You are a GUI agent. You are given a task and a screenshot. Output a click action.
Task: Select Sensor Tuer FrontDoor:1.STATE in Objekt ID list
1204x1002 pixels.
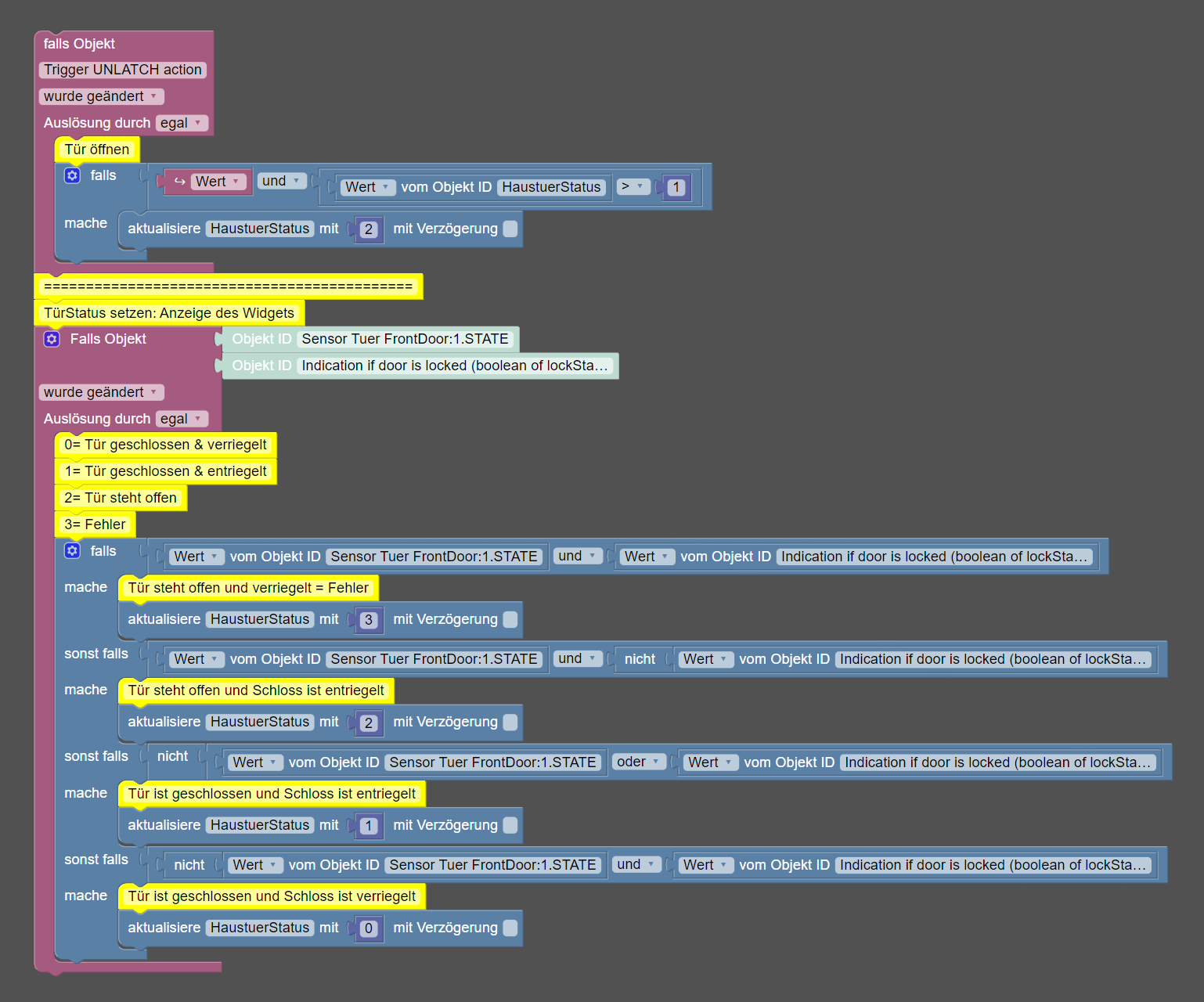(x=406, y=339)
